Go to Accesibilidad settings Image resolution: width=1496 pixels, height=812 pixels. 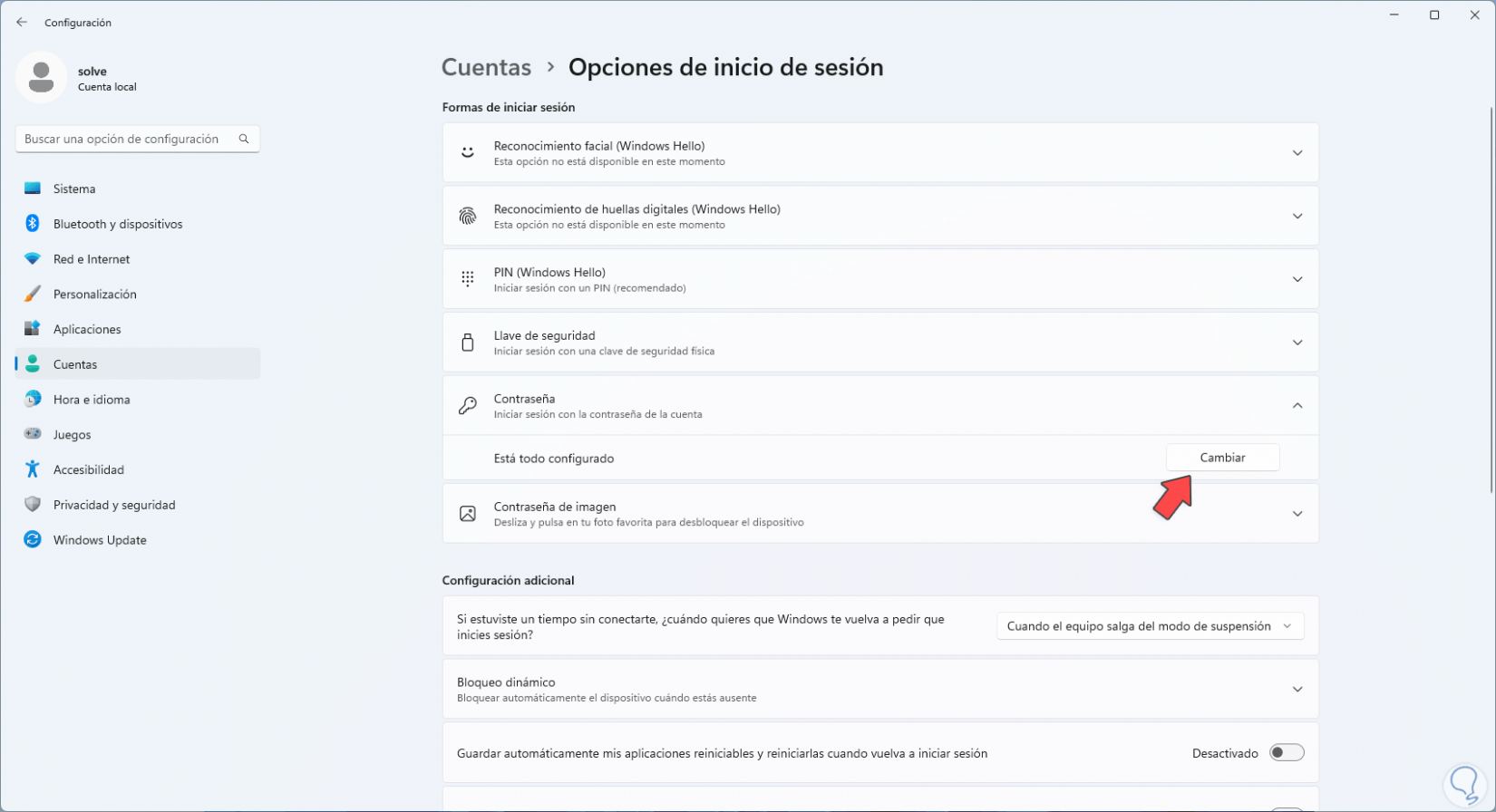138,469
